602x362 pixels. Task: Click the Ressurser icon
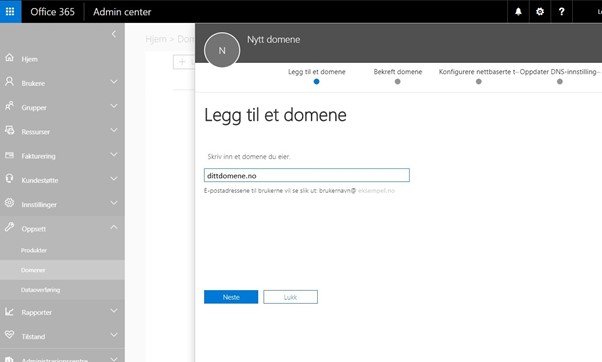[10, 130]
